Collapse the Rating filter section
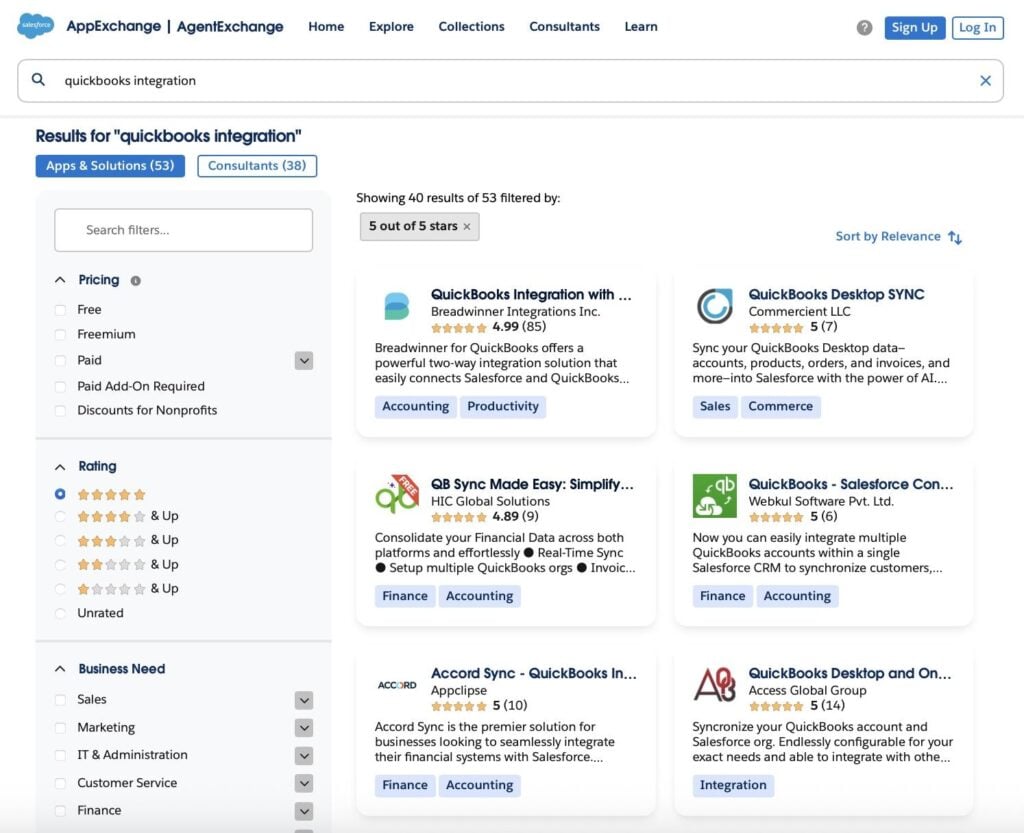Screen dimensions: 1024x833 tap(60, 467)
